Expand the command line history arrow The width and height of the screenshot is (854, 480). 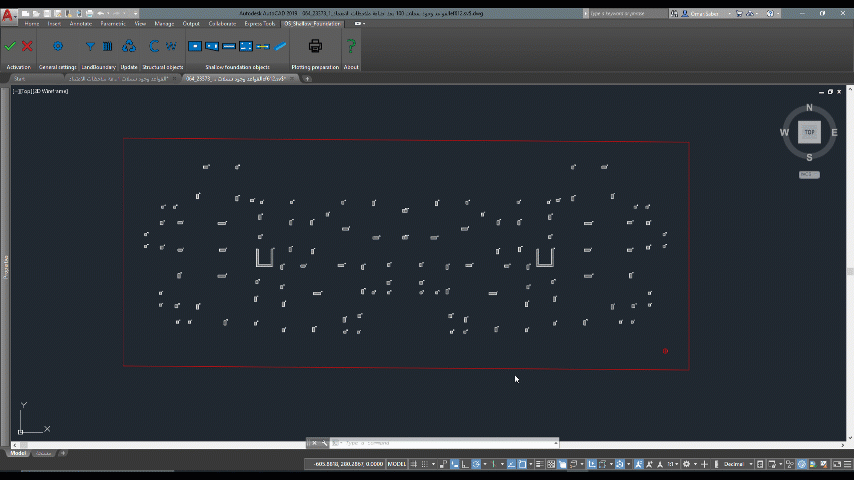556,443
